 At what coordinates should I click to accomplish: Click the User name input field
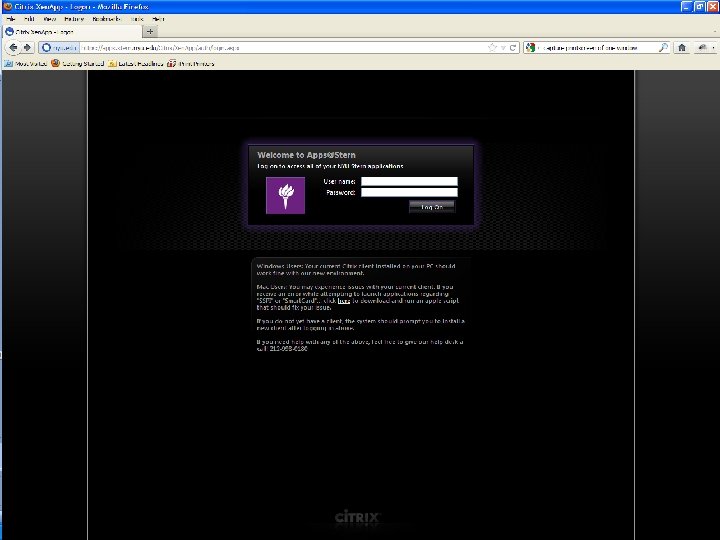click(x=409, y=181)
